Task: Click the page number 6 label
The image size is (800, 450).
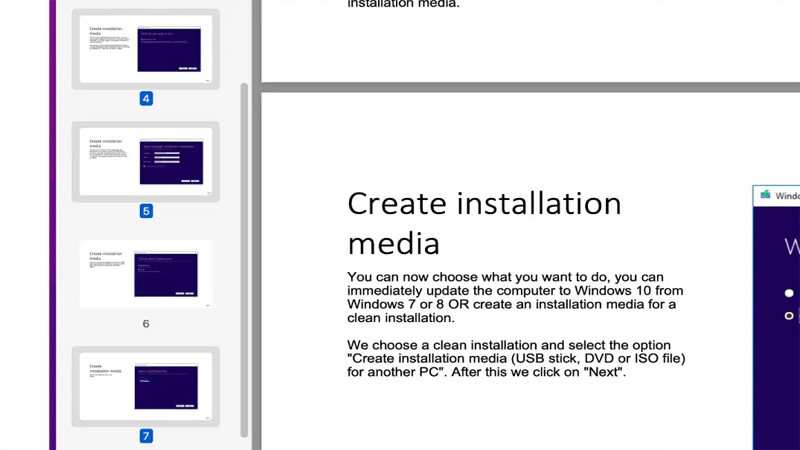Action: (x=146, y=324)
